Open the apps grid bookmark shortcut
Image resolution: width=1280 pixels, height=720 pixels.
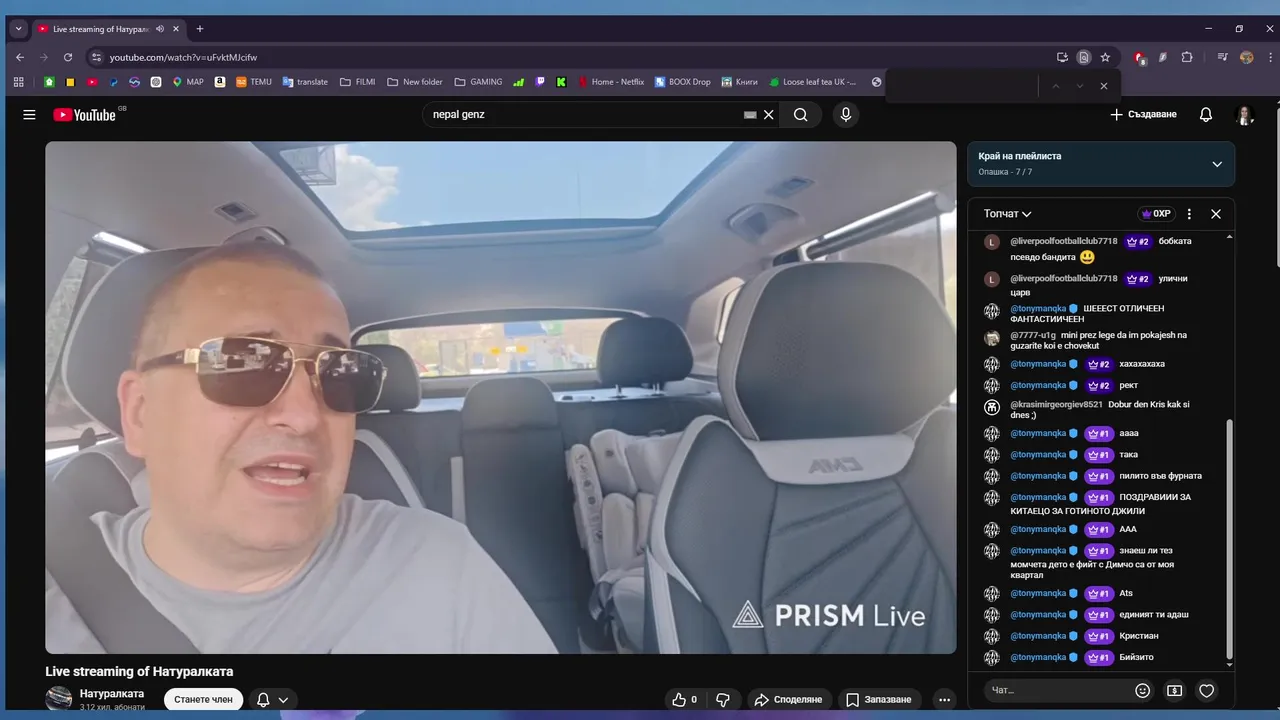pyautogui.click(x=18, y=82)
